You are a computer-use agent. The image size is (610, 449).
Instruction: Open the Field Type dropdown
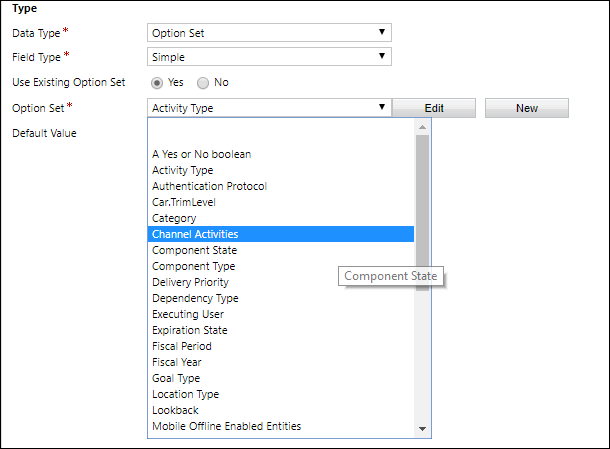click(269, 57)
